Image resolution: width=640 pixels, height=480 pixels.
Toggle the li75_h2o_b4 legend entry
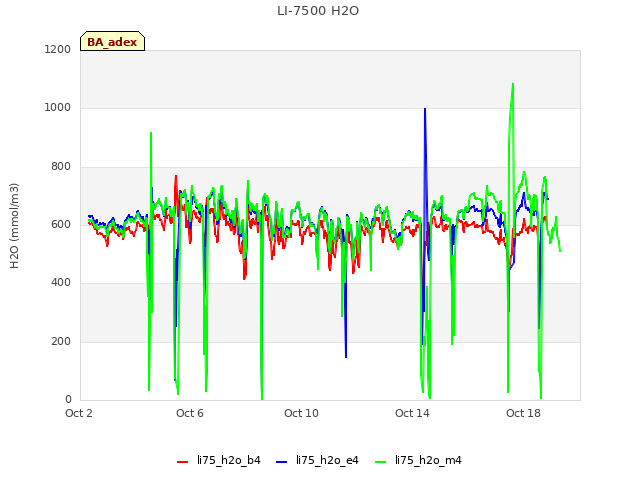[x=219, y=460]
